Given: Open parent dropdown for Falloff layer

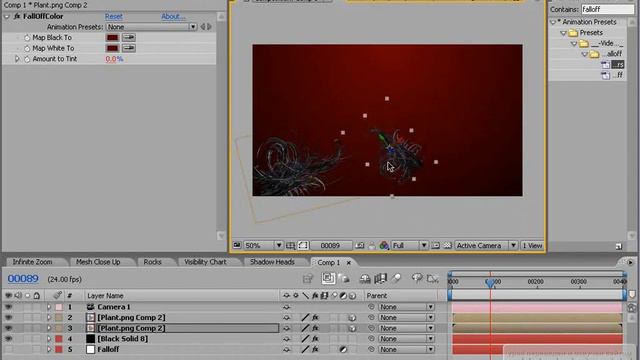Looking at the screenshot, I should click(406, 349).
